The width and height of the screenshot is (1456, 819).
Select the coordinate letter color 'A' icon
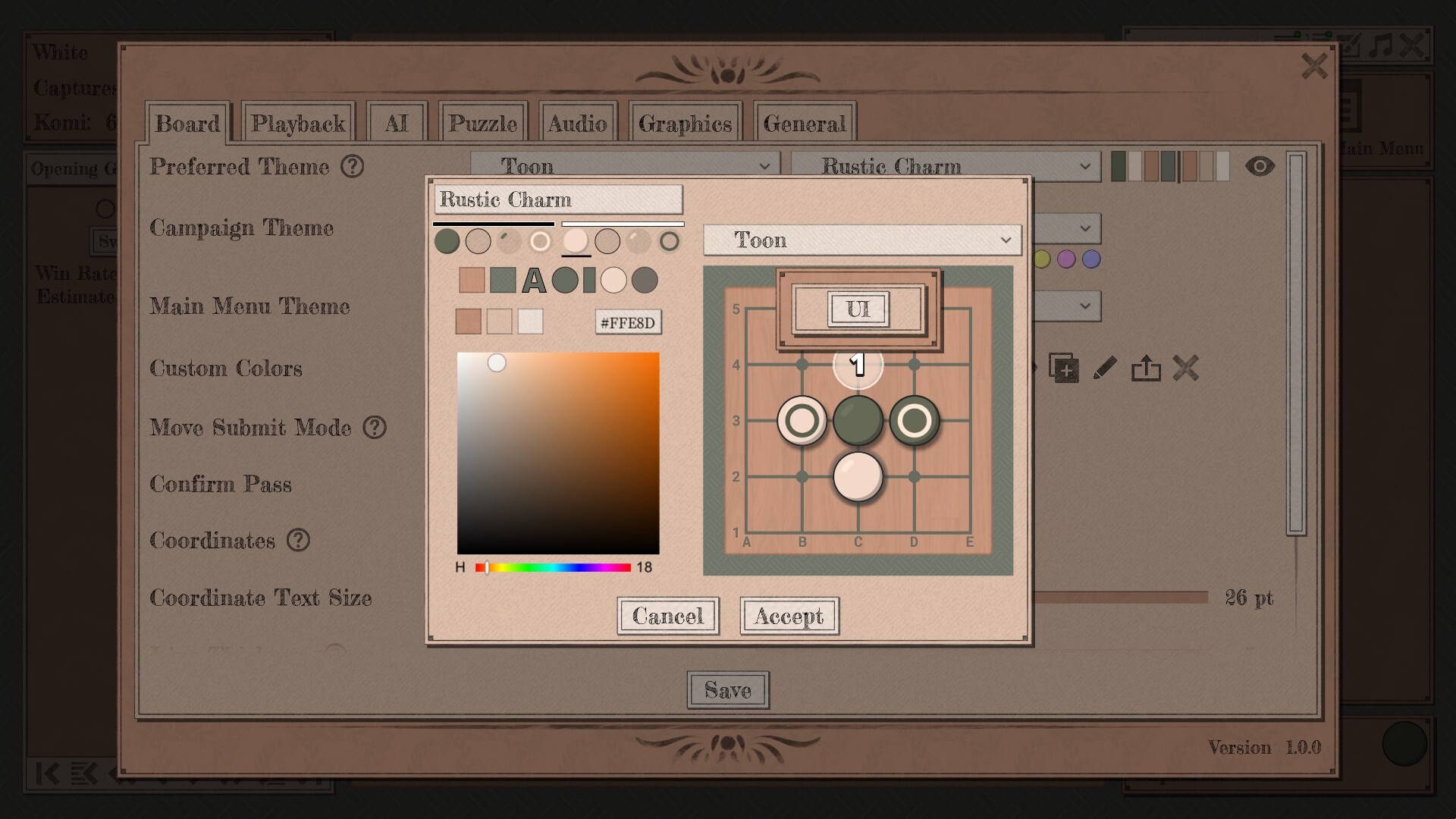pyautogui.click(x=535, y=281)
